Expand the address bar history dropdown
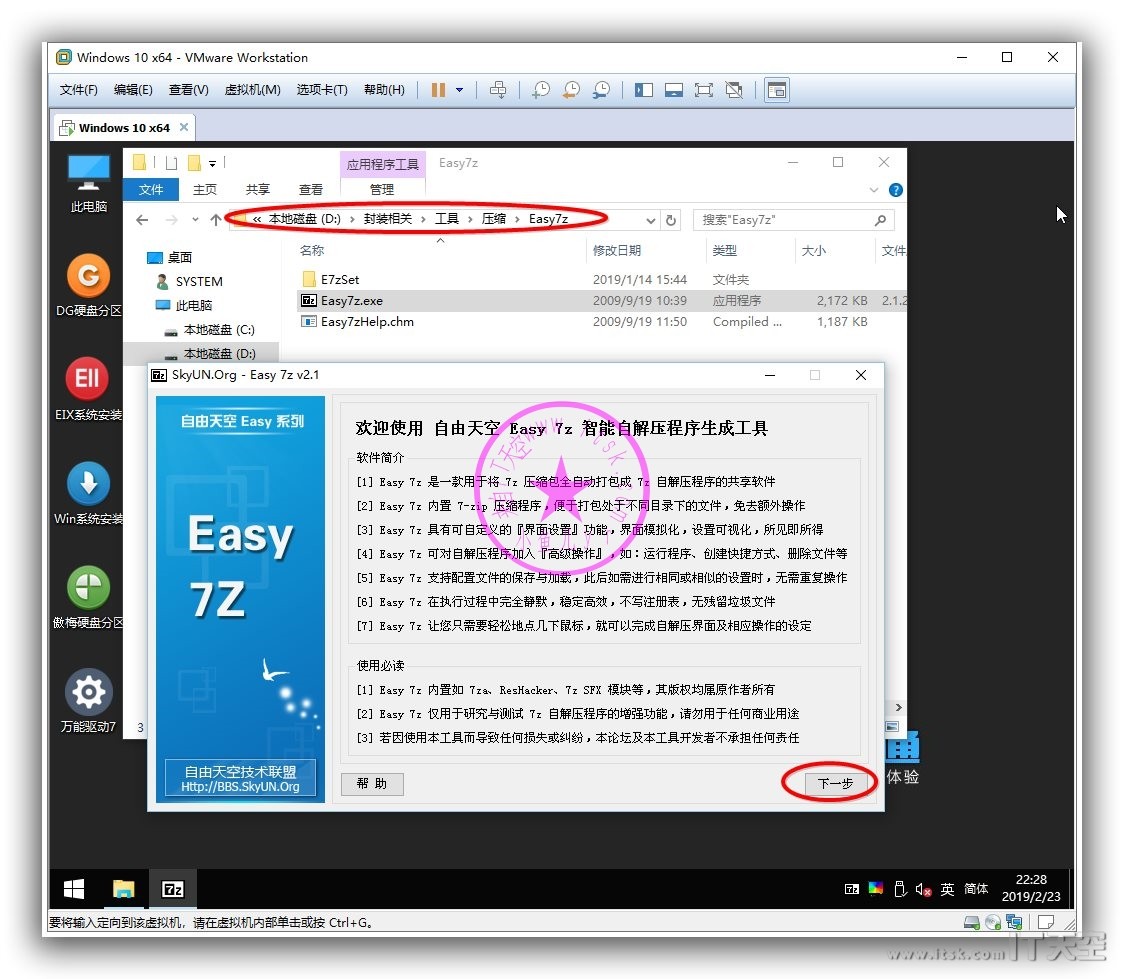 (x=650, y=220)
